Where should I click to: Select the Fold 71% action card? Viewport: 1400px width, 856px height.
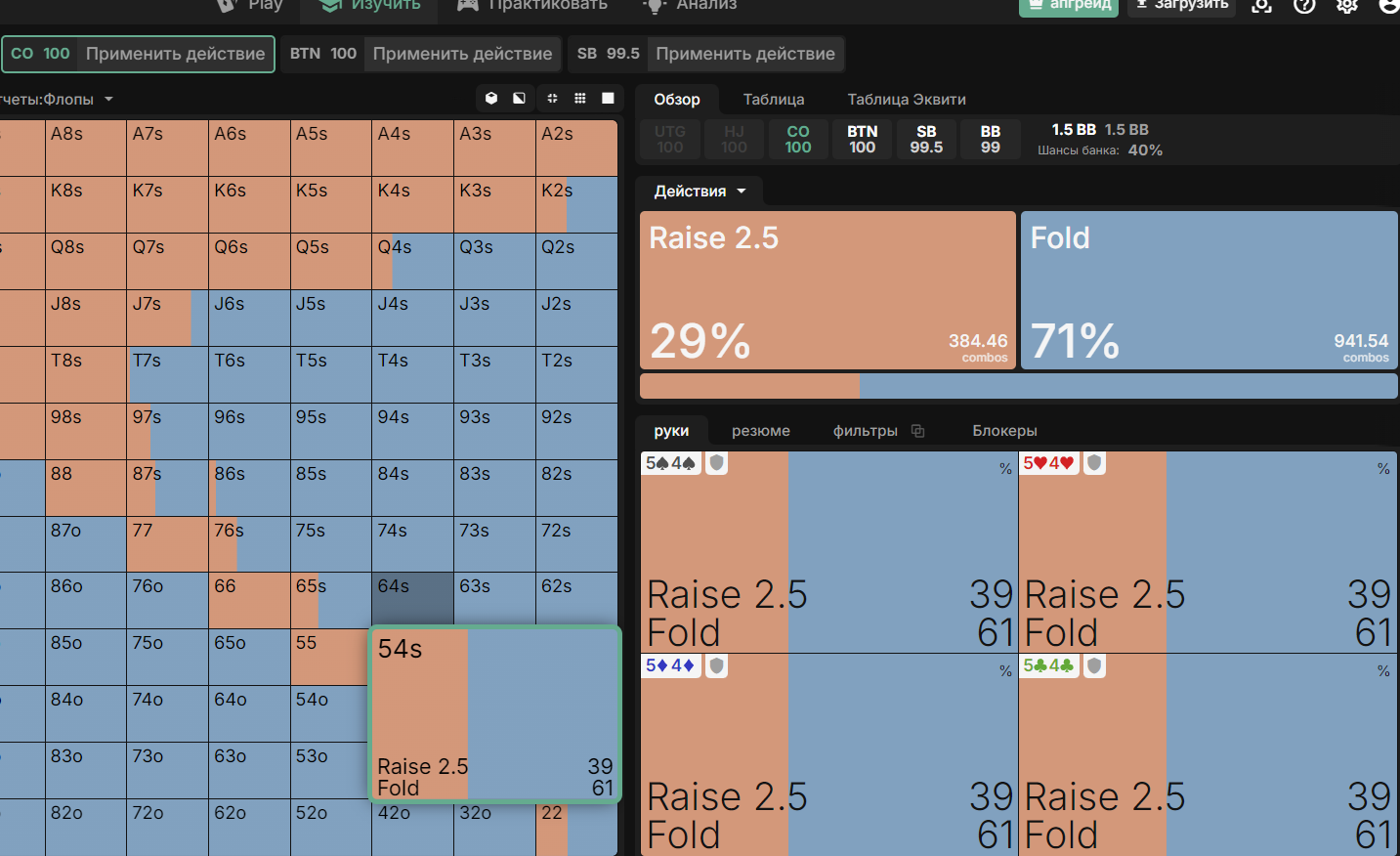point(1209,290)
